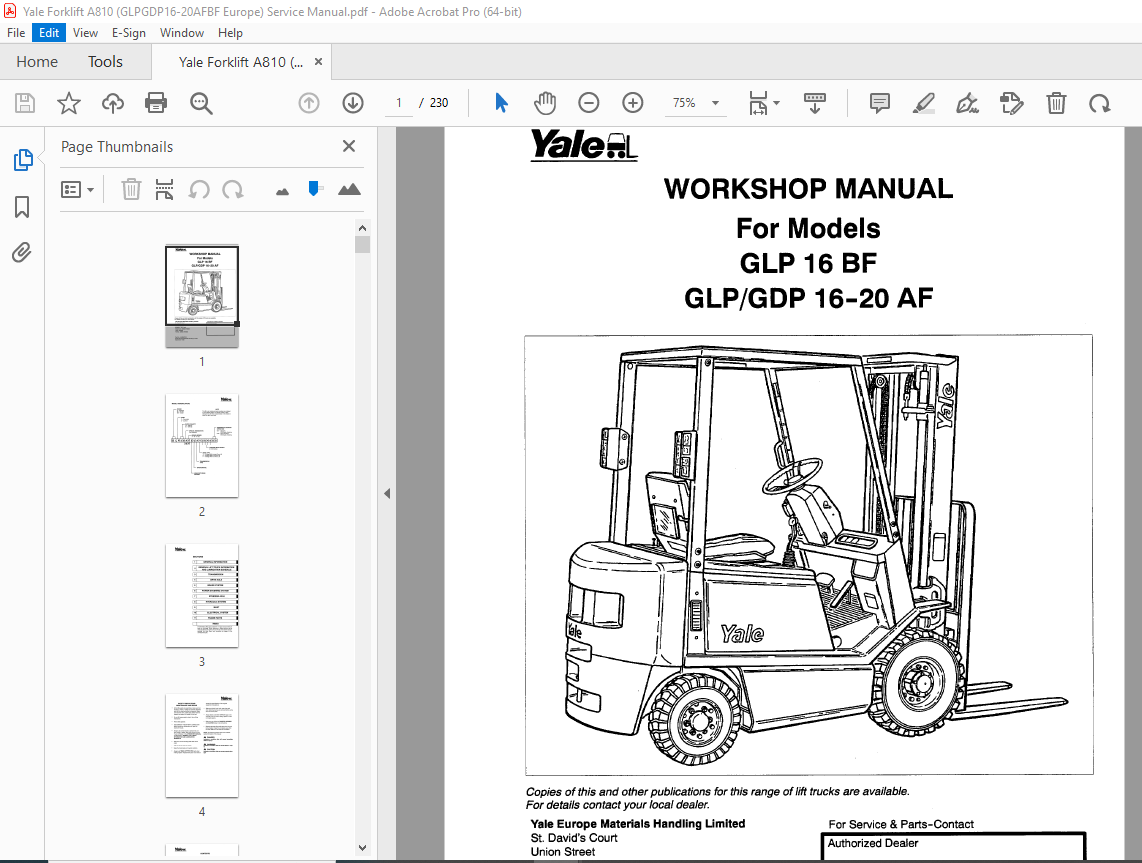Activate the Hand pan tool
The image size is (1142, 863).
tap(545, 103)
